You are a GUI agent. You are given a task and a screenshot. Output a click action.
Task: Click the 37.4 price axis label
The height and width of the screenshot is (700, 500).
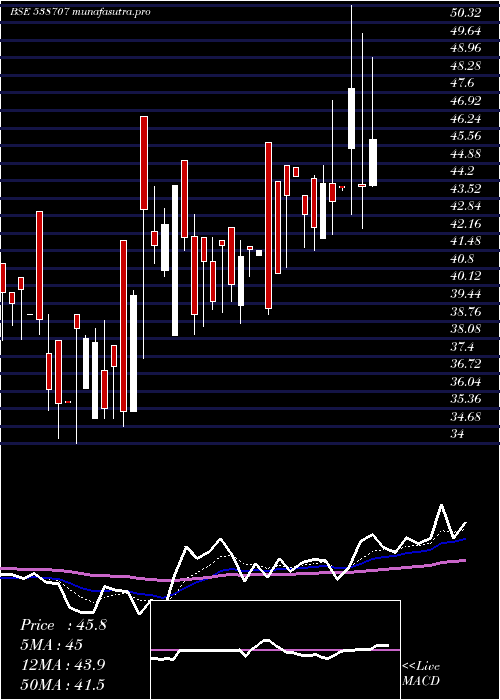click(x=462, y=347)
